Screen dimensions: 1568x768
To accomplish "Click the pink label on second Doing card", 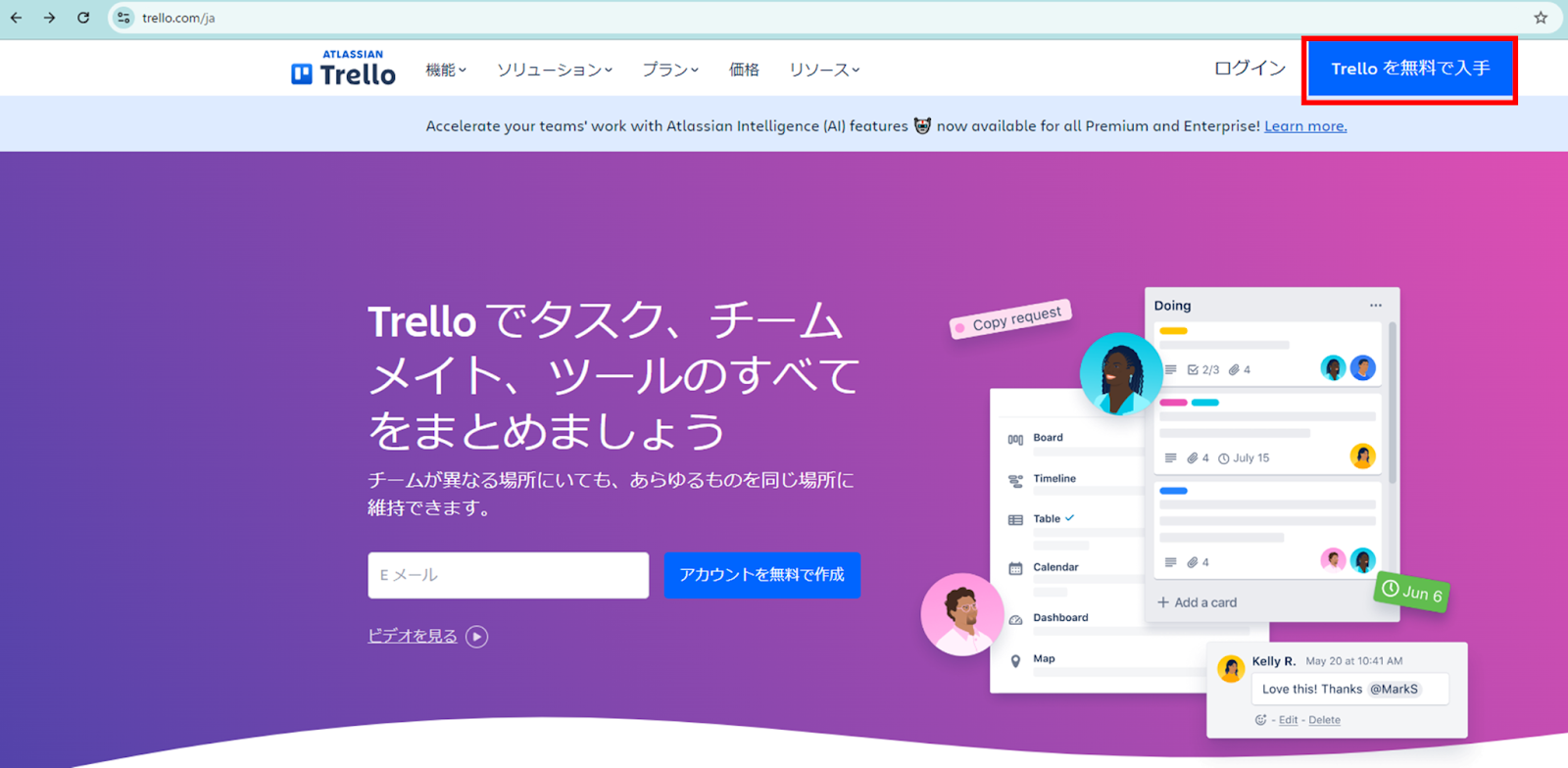I will pyautogui.click(x=1173, y=403).
